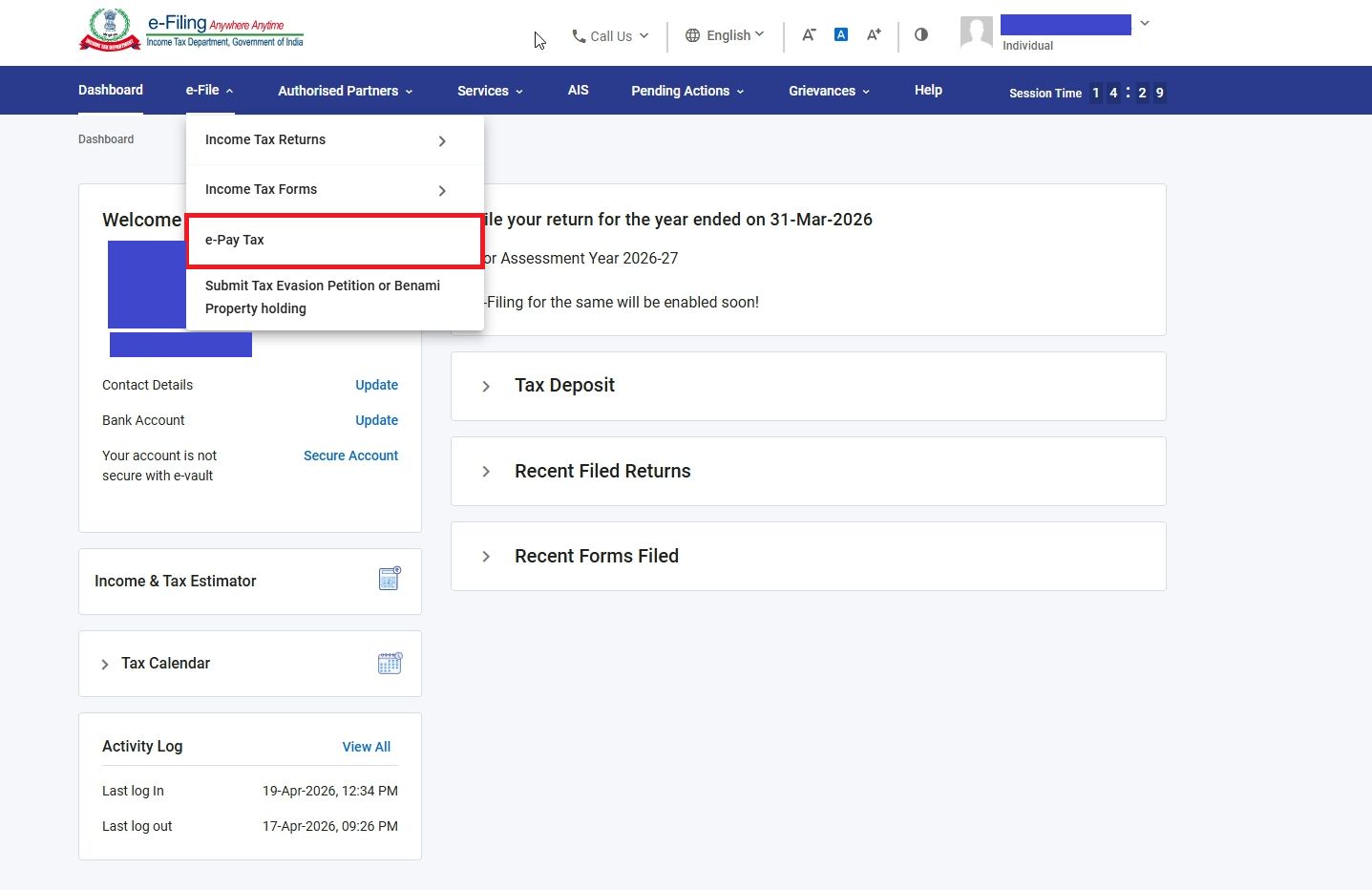Open the Call Us dropdown
The image size is (1372, 890).
610,36
